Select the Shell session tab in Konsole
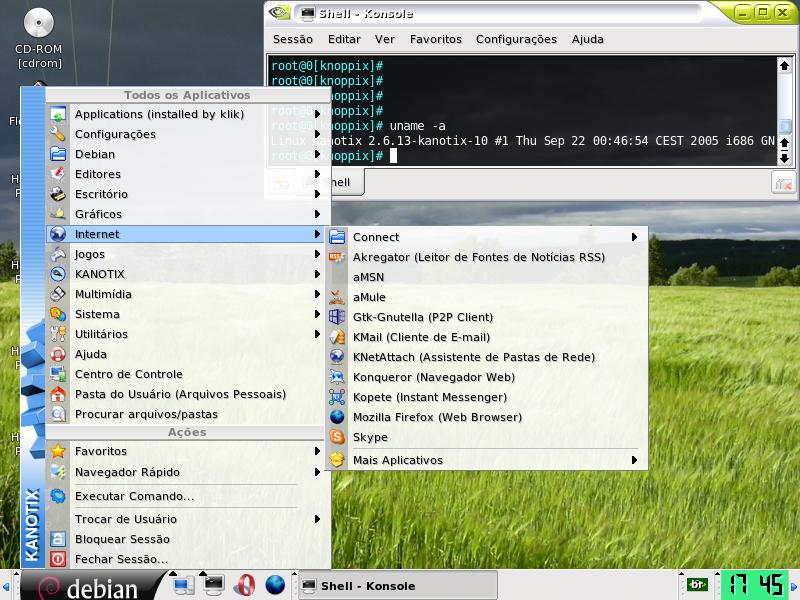 (x=337, y=183)
